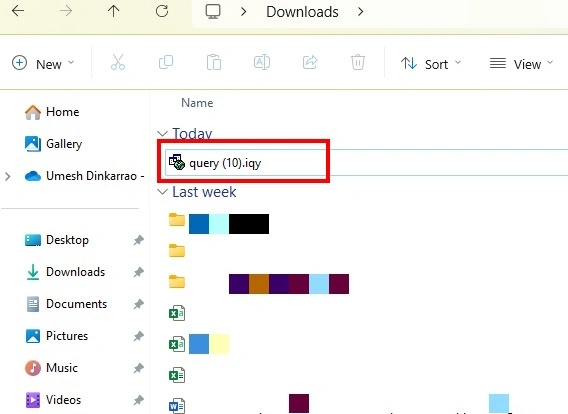Open Home in the navigation pane
568x414 pixels.
click(52, 112)
